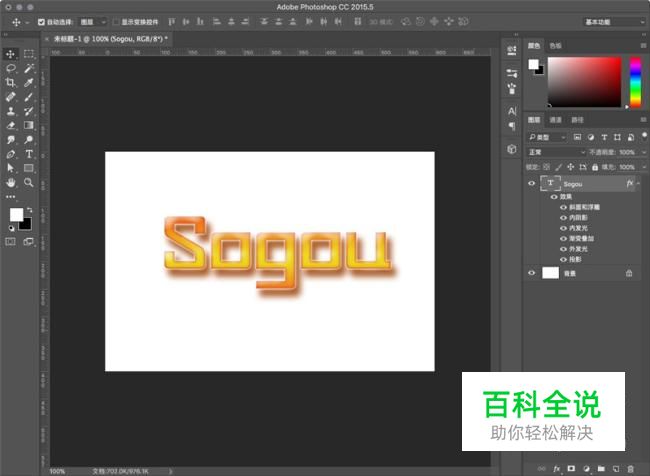Select the Rectangle shape tool

point(29,168)
